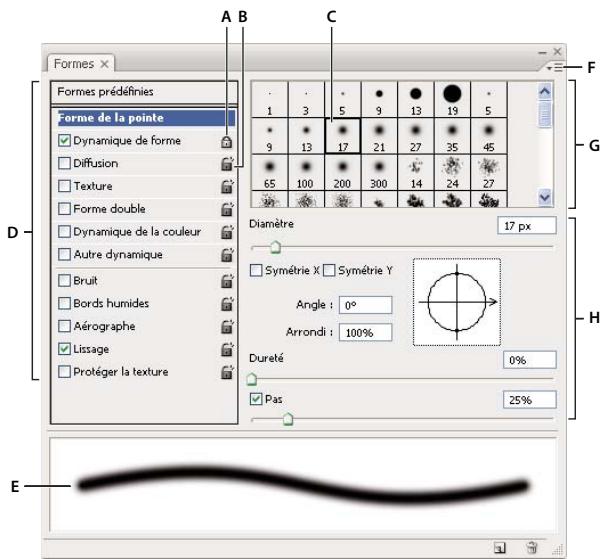The image size is (604, 559).
Task: Enable the Texture checkbox
Action: (x=64, y=186)
